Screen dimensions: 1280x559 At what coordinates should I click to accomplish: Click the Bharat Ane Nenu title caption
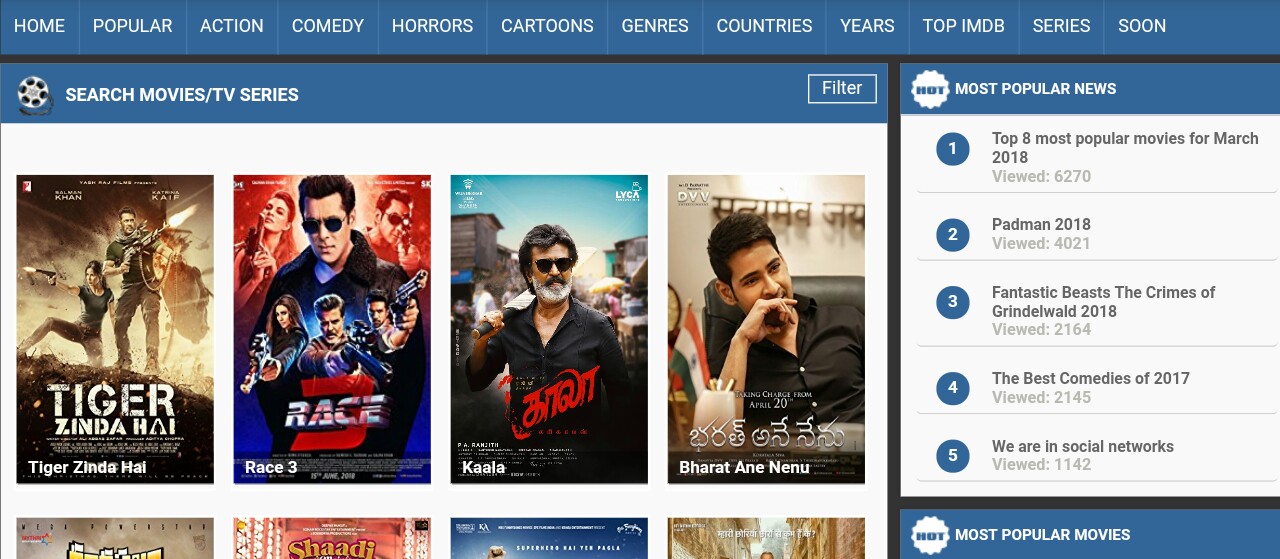744,468
